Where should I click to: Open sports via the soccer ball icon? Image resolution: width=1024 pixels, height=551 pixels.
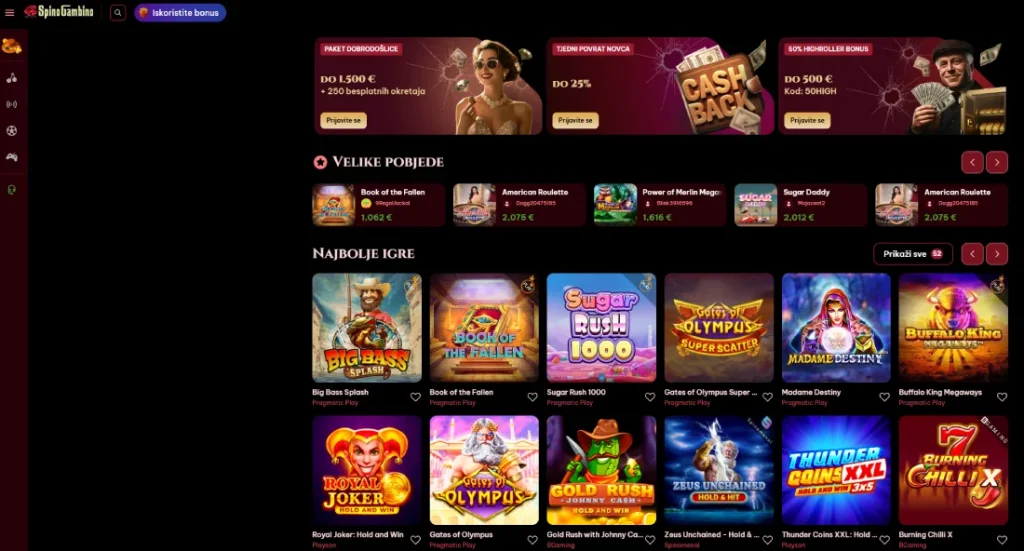(x=12, y=131)
